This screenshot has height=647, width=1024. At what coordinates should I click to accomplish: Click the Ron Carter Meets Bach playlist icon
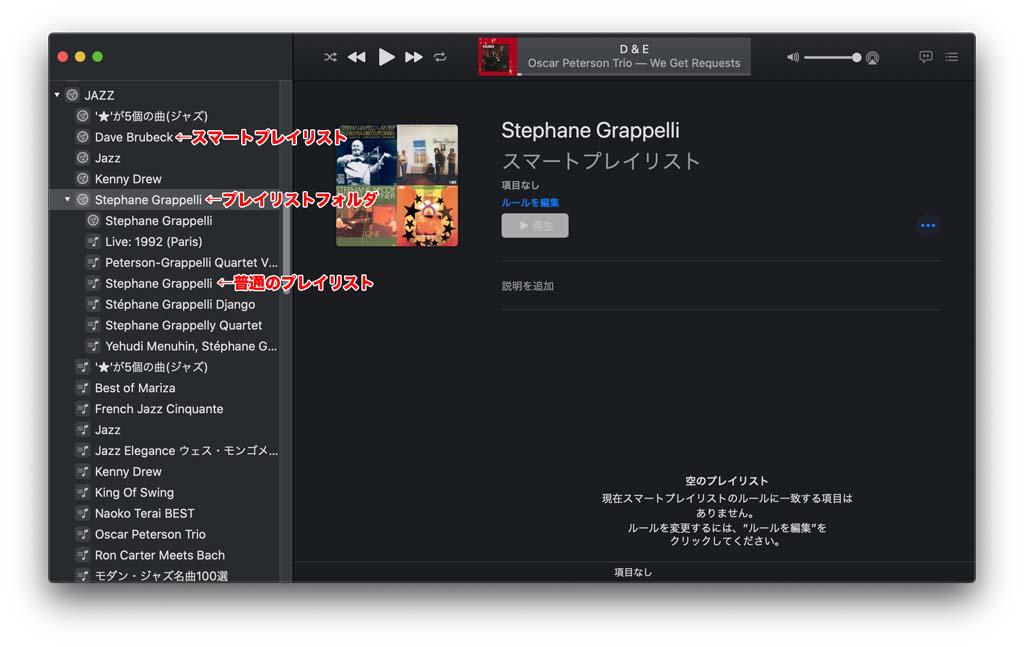click(x=82, y=554)
